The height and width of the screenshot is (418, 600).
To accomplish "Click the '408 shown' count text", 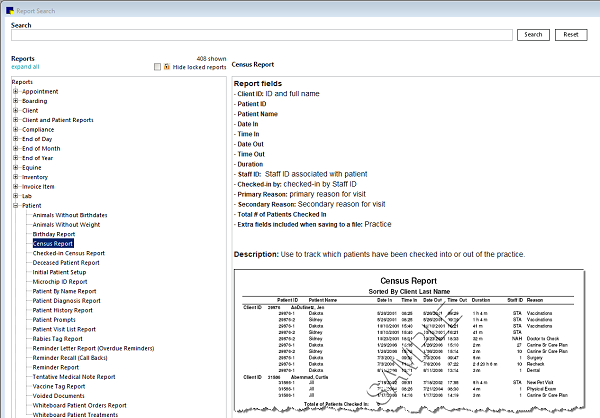I will [211, 59].
